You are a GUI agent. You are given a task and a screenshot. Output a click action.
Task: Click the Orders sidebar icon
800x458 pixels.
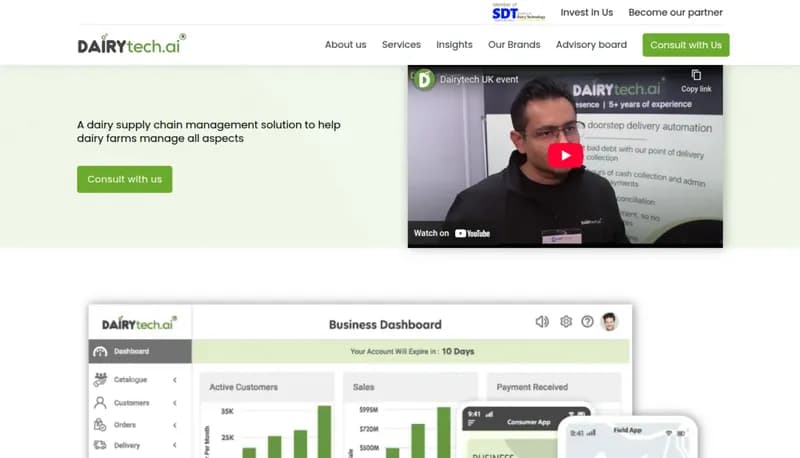100,425
